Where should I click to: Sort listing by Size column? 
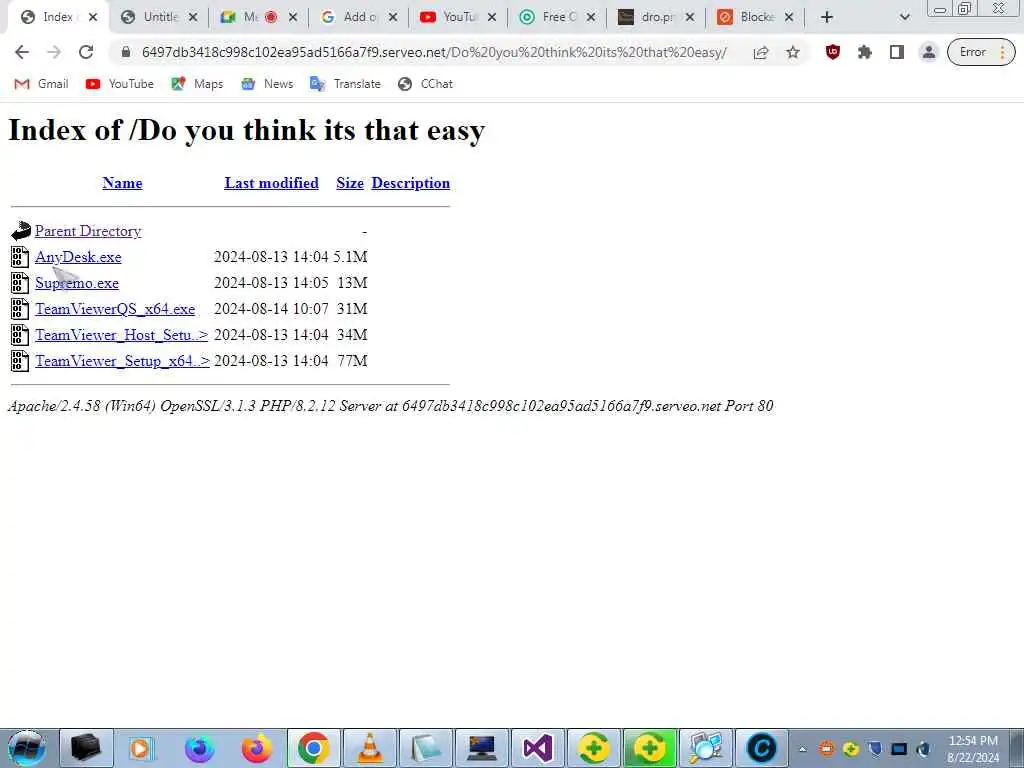coord(350,183)
